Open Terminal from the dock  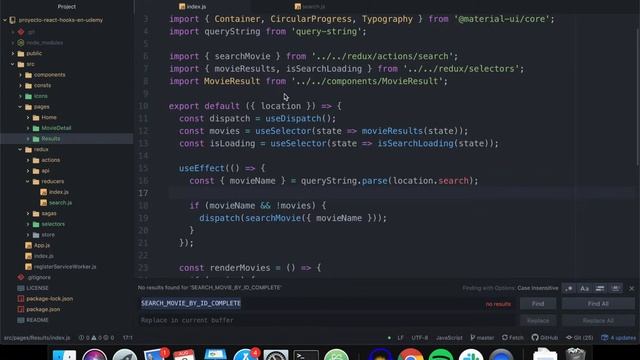pos(306,355)
